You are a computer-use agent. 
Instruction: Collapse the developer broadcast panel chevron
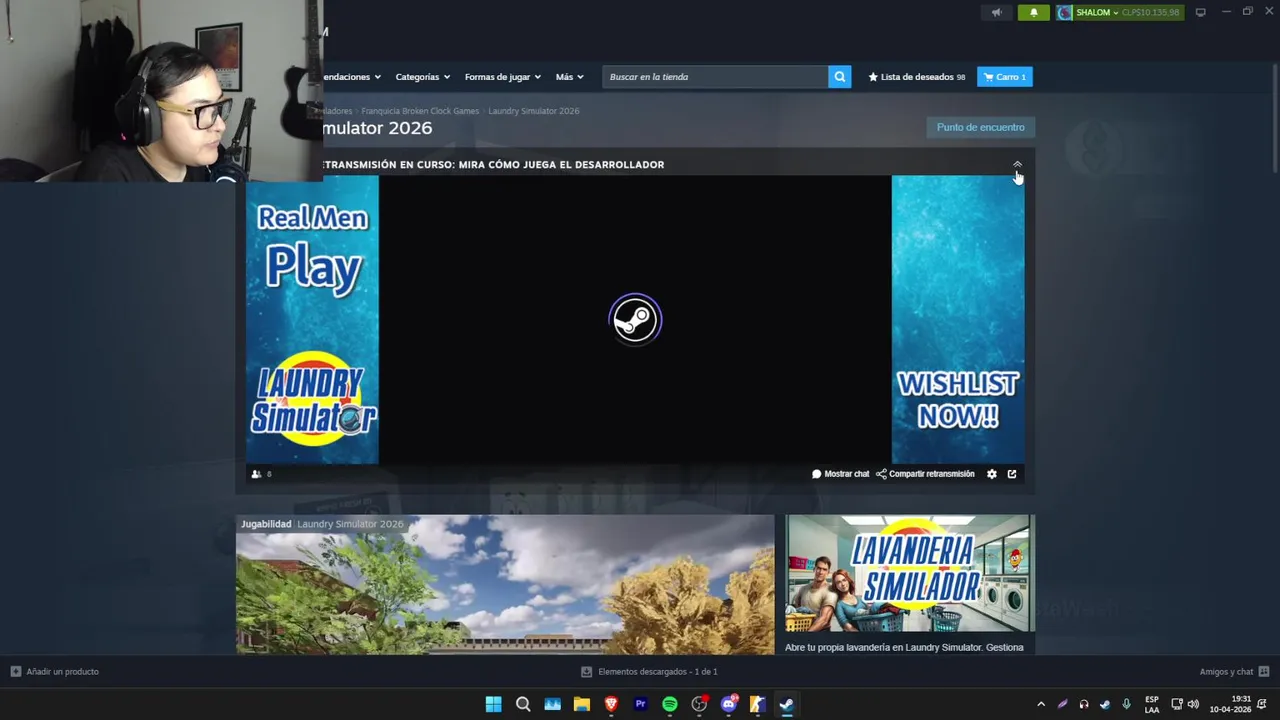1017,164
